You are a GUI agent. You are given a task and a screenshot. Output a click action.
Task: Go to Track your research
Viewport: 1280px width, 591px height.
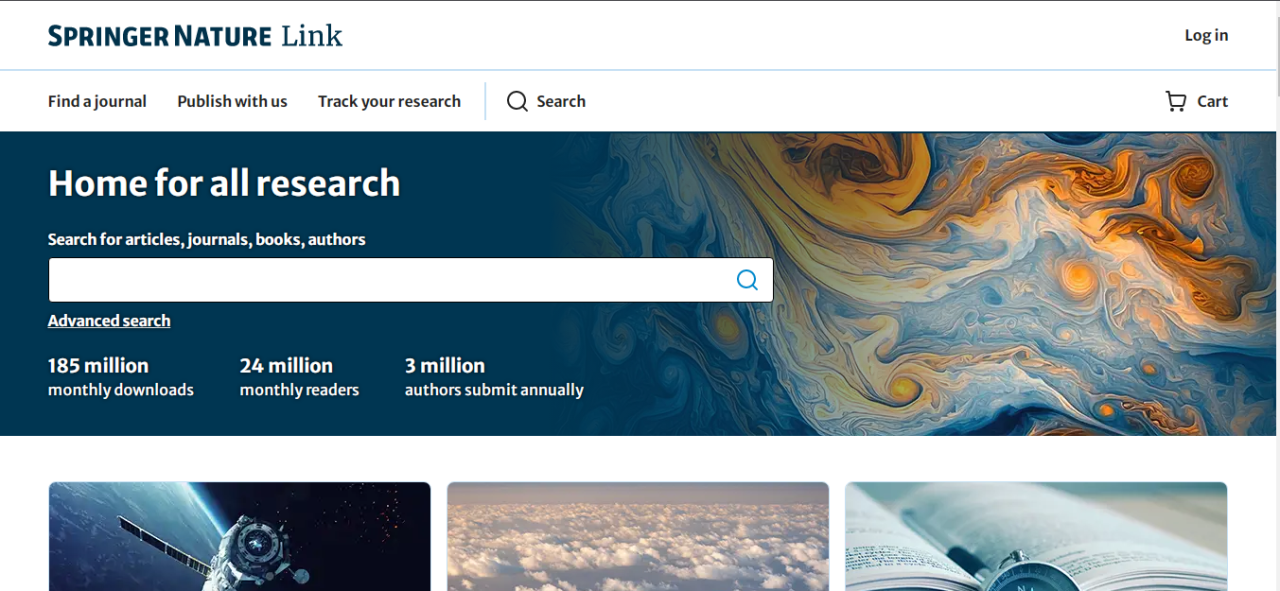point(389,101)
